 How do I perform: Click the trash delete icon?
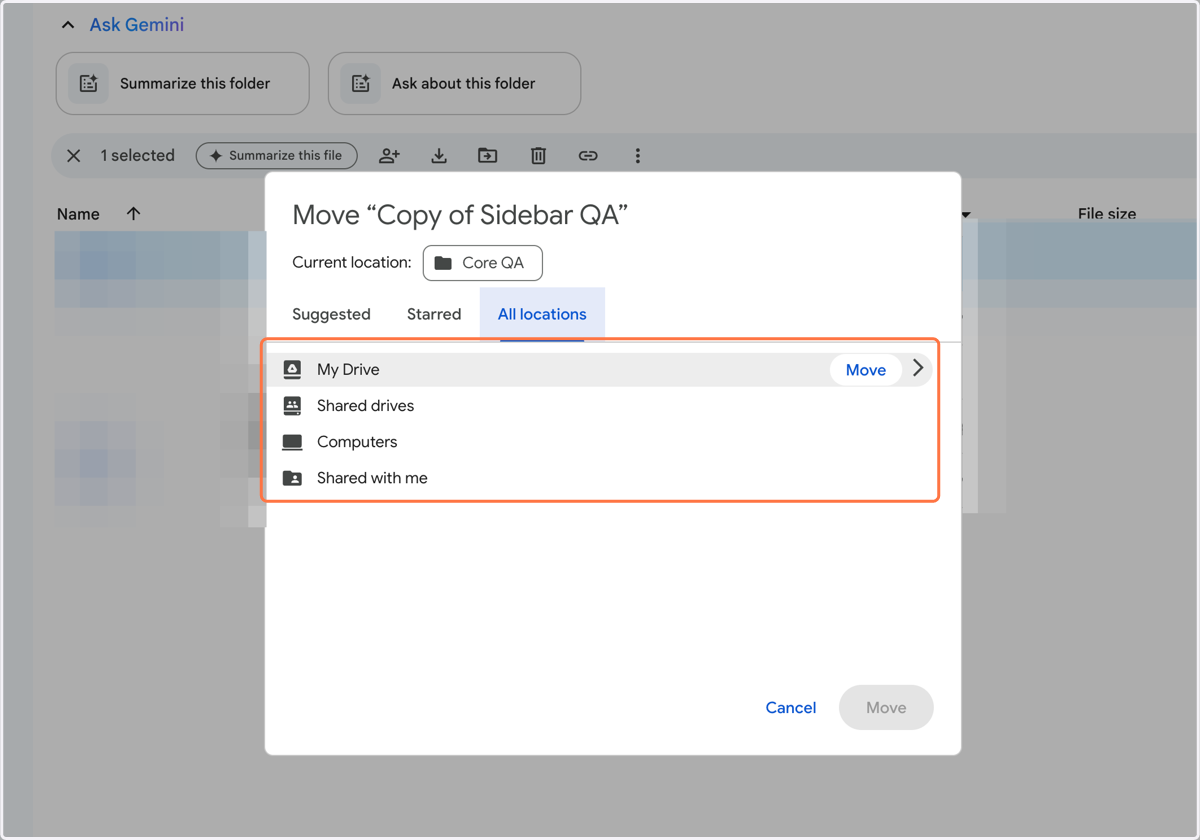[538, 156]
